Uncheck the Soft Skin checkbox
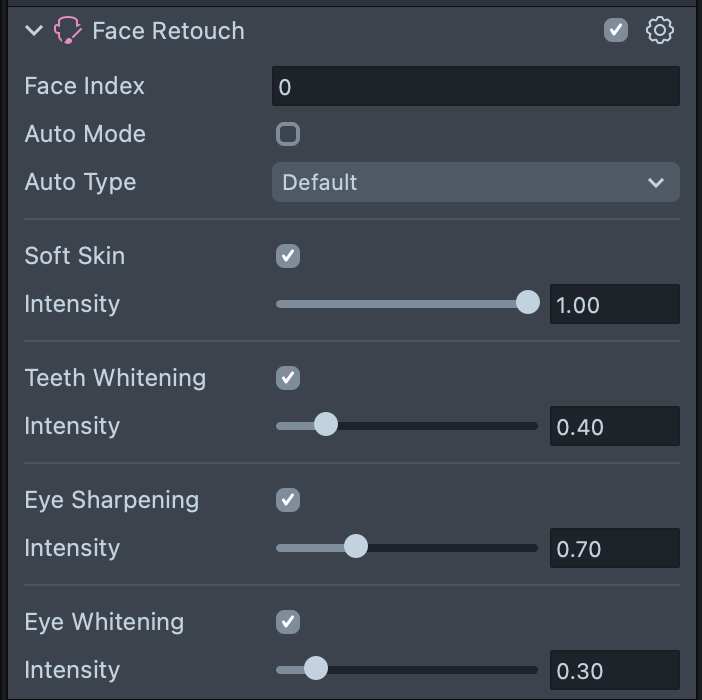Image resolution: width=702 pixels, height=700 pixels. (288, 256)
